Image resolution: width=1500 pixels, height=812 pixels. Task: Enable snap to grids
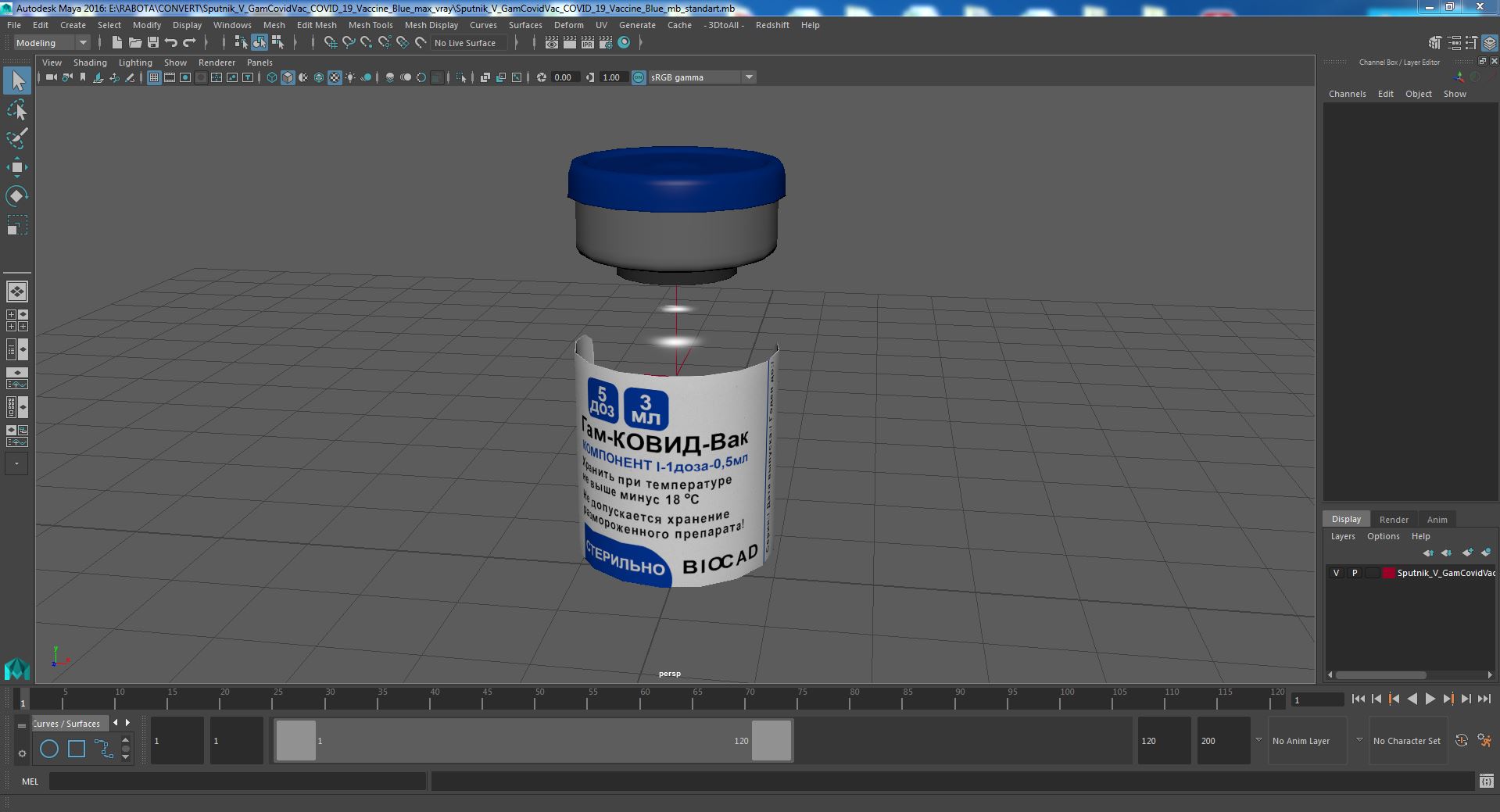331,43
